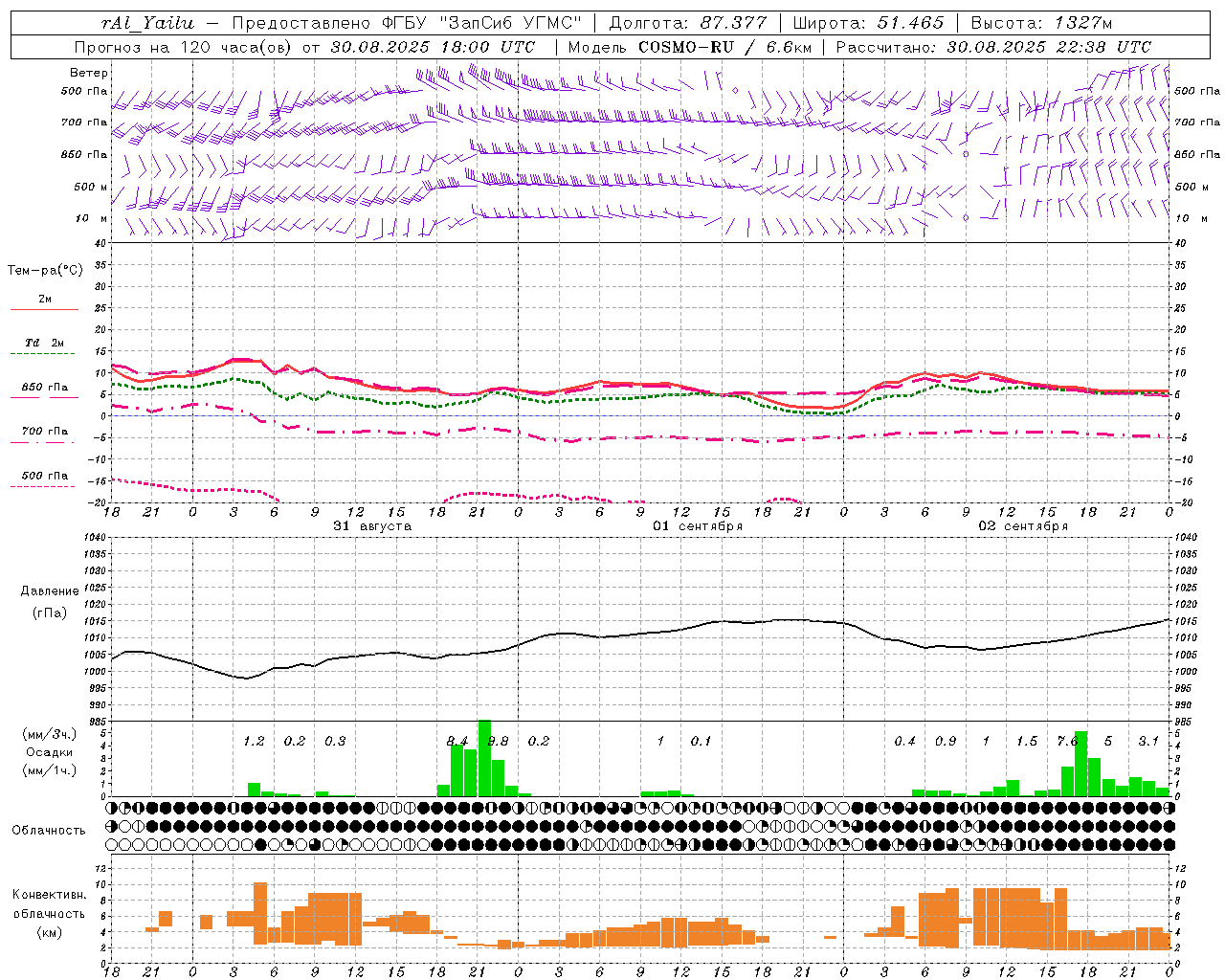Click the Ветер wind panel label

pyautogui.click(x=89, y=73)
